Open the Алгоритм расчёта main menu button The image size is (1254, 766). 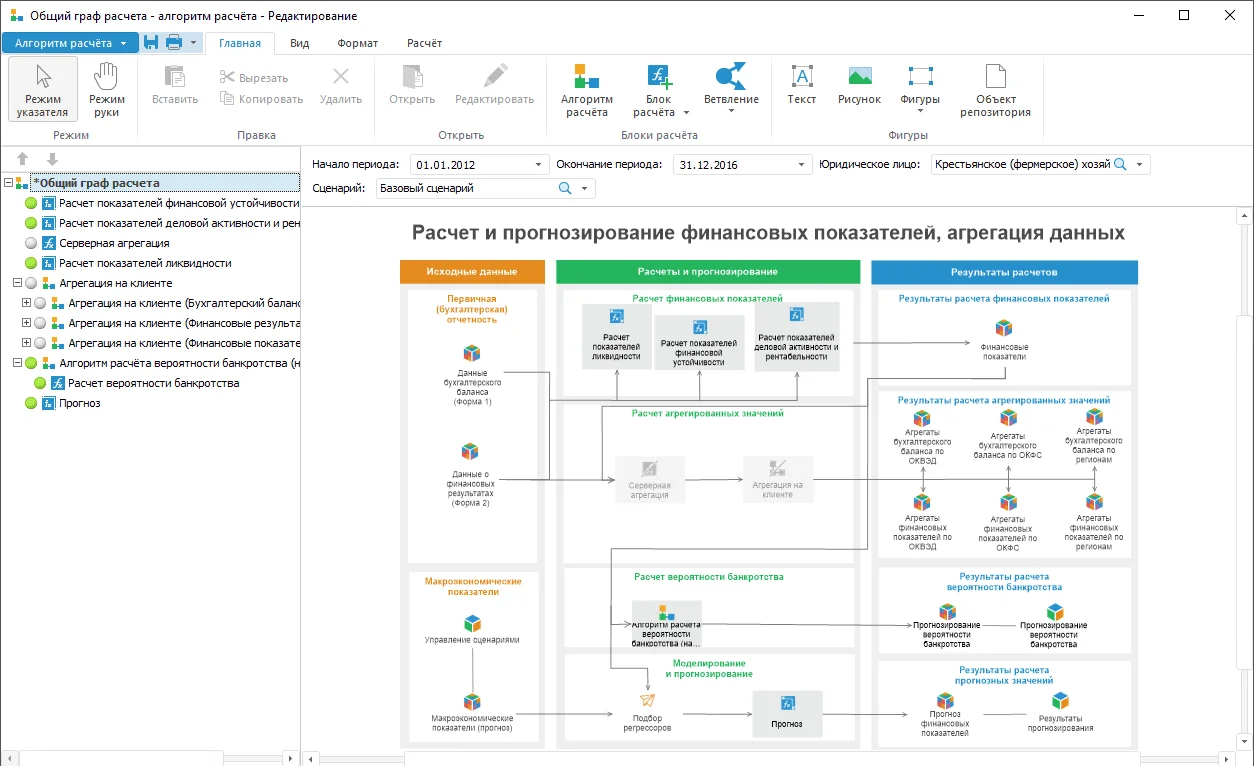coord(70,43)
